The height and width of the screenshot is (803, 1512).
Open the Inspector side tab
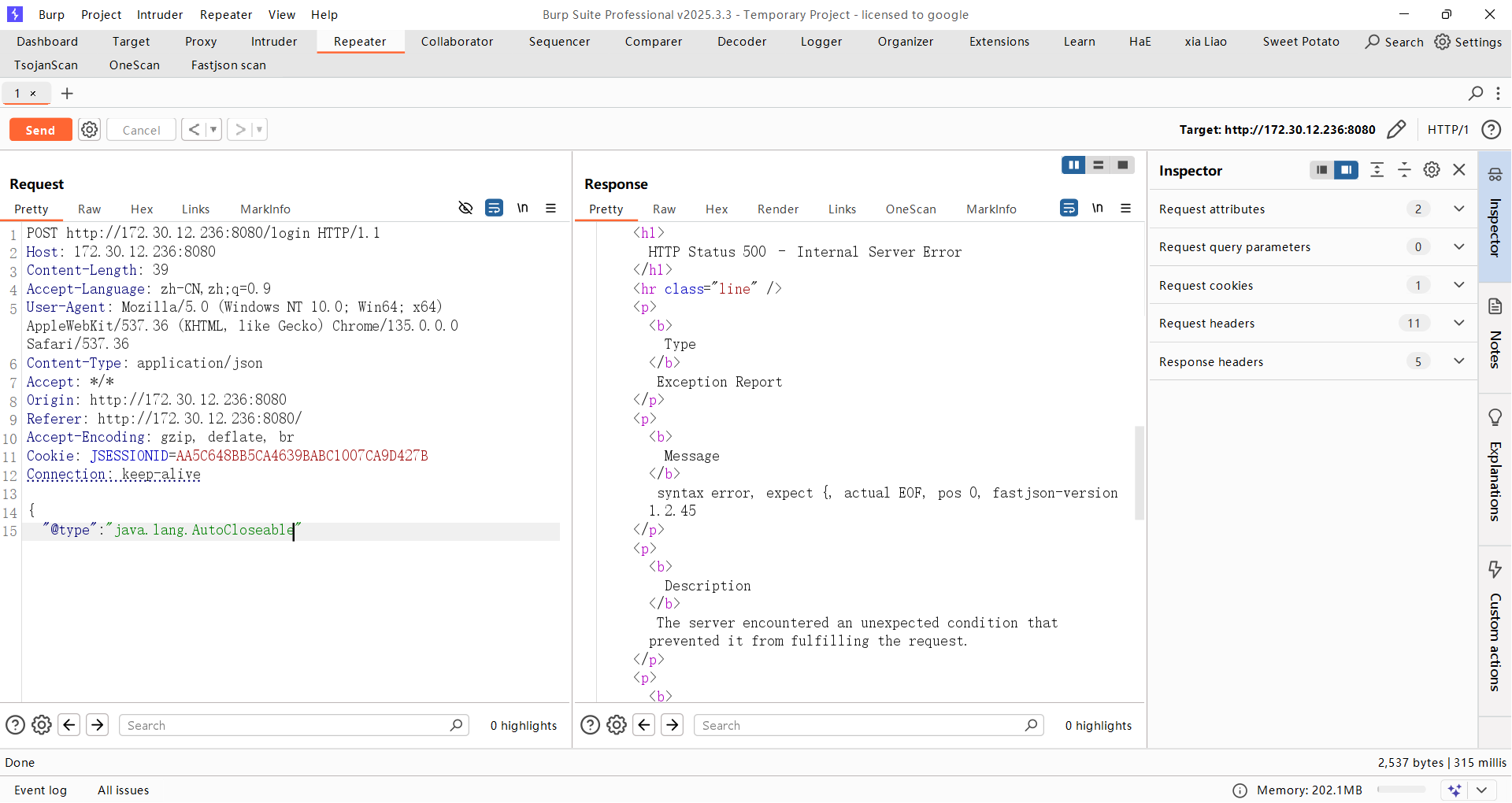[1495, 216]
